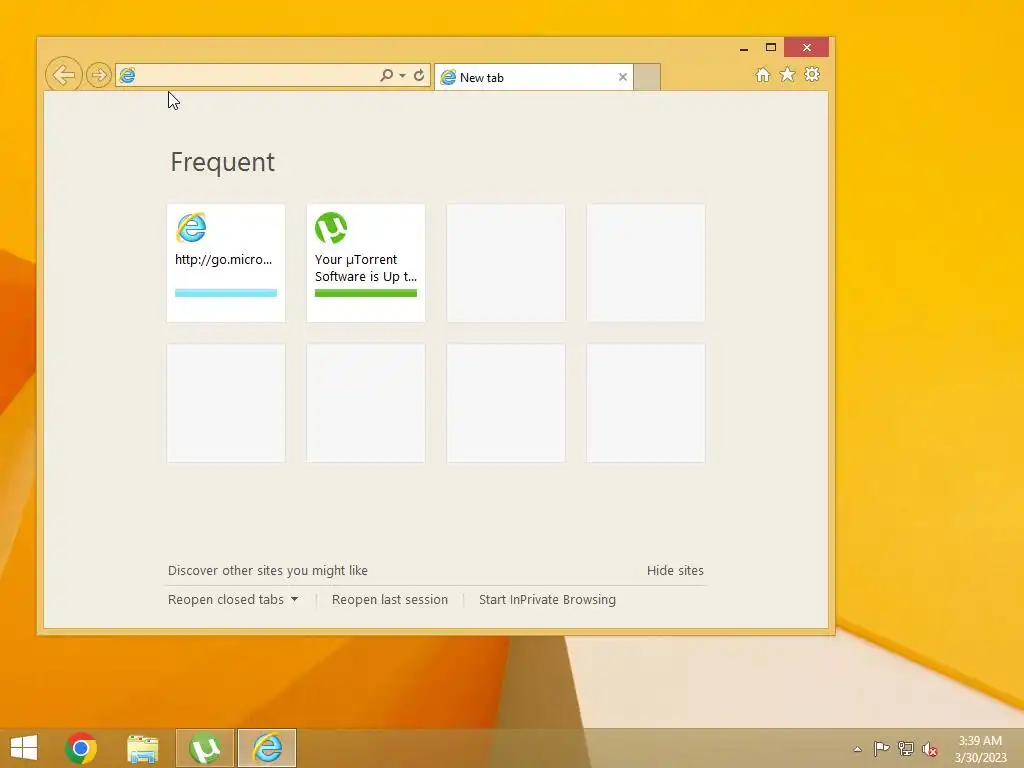The width and height of the screenshot is (1024, 768).
Task: Open the Windows Start button
Action: 24,748
